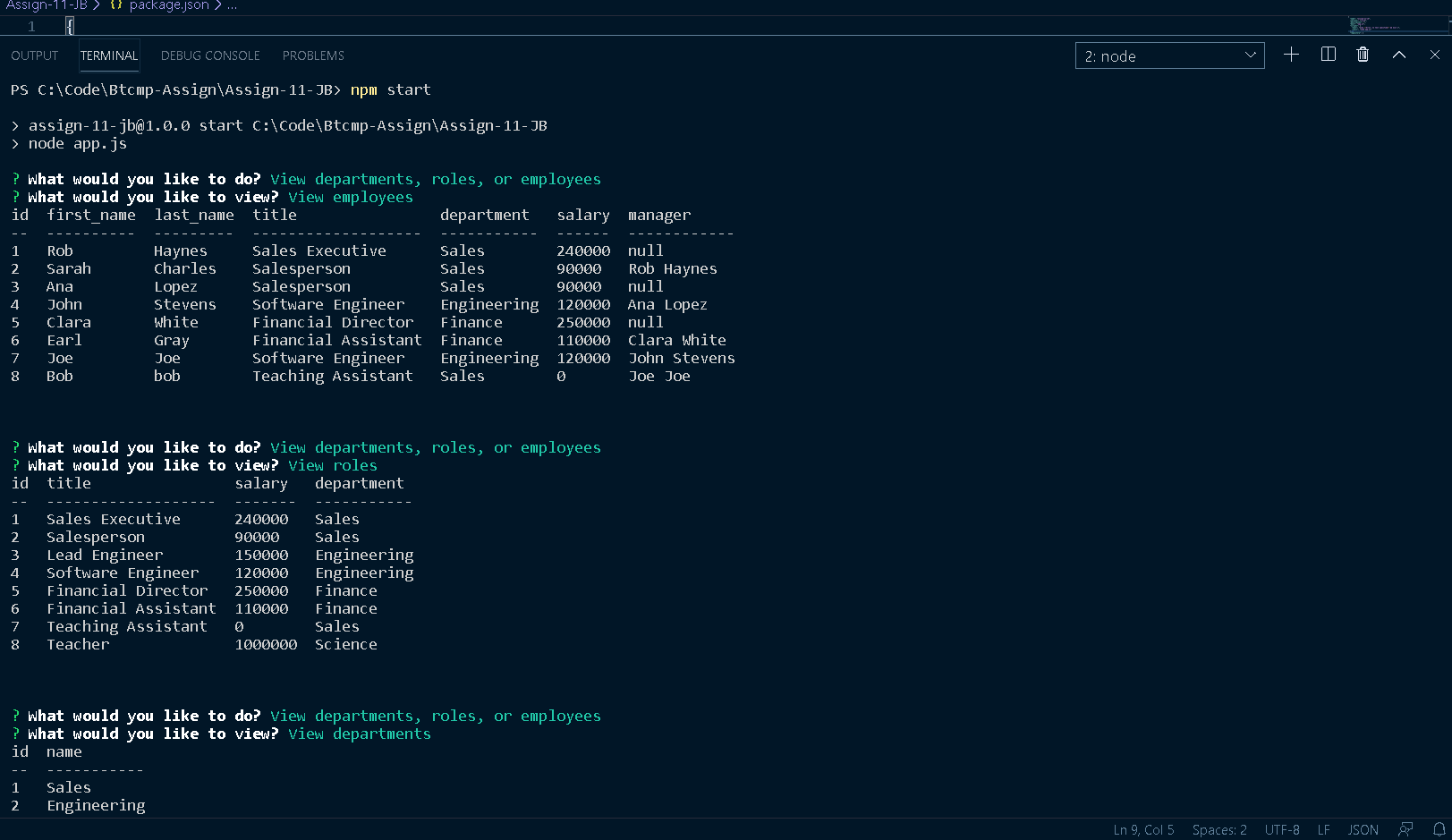This screenshot has width=1452, height=840.
Task: Kill terminal using trash icon
Action: click(1363, 55)
